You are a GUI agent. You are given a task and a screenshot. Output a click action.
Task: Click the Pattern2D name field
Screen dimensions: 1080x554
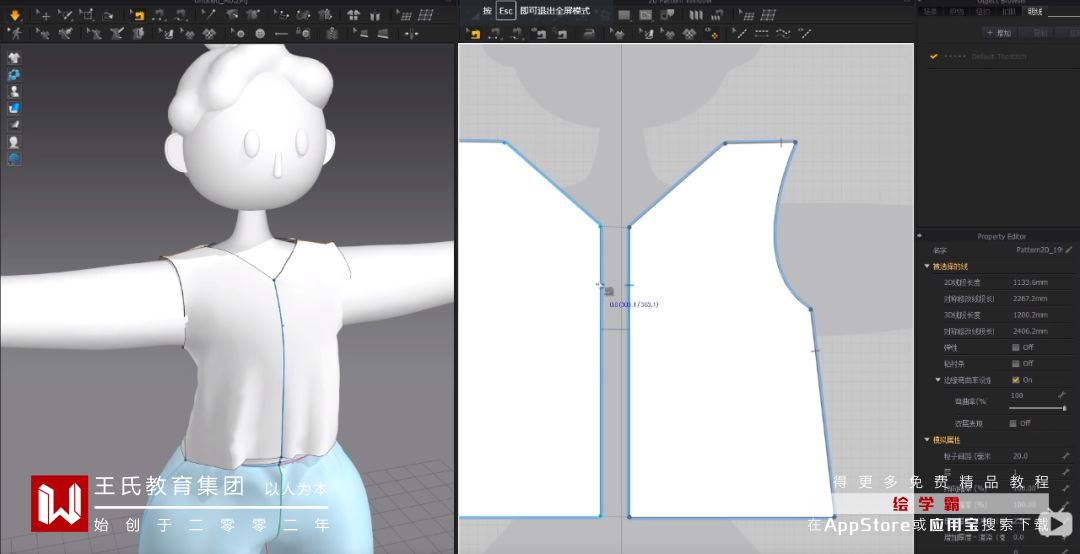coord(1037,249)
